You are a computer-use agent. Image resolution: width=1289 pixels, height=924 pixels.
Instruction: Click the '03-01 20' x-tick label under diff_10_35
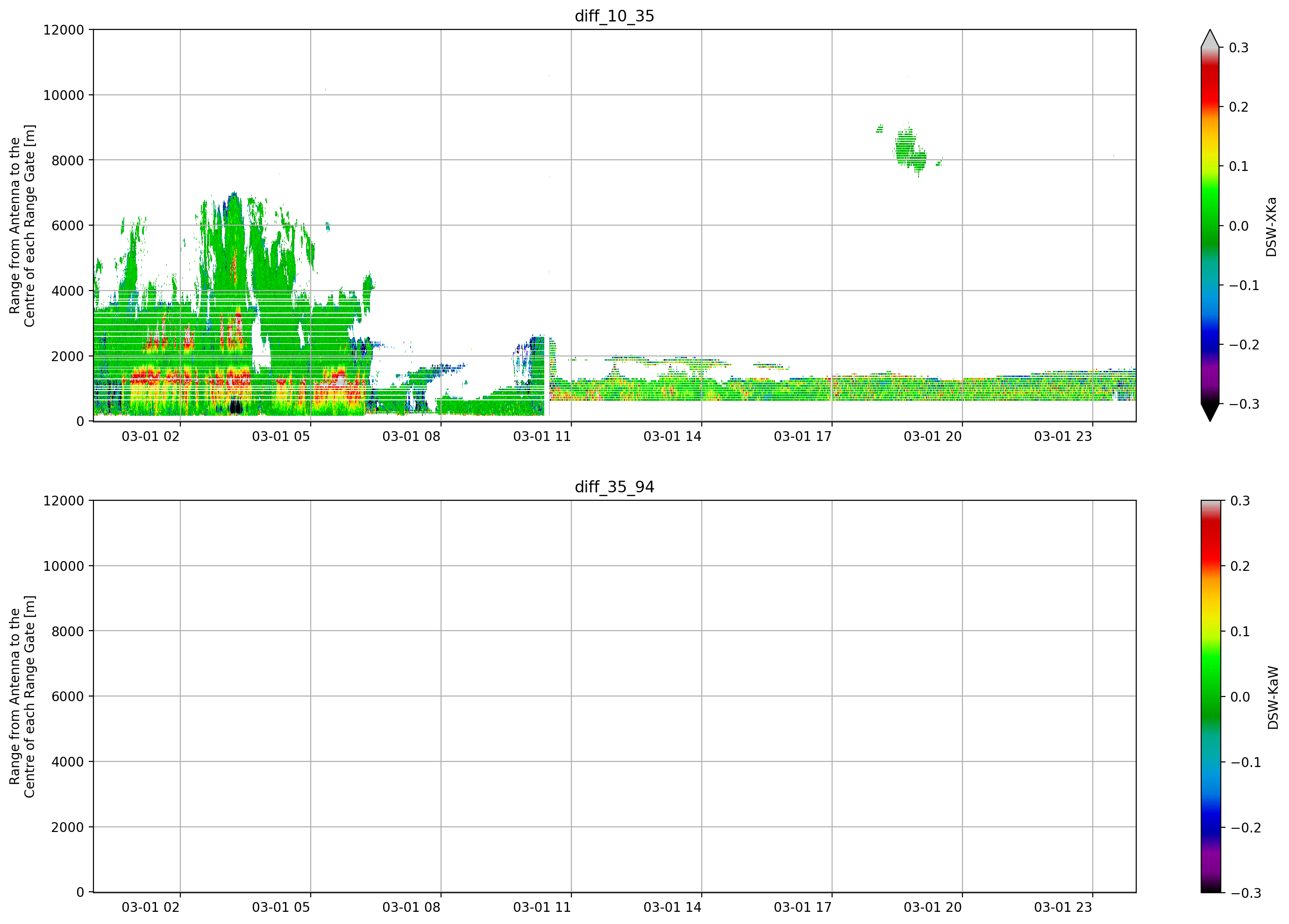pos(933,436)
